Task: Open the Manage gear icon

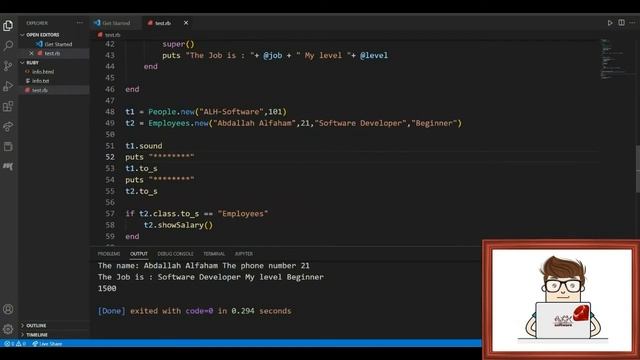Action: [x=8, y=329]
